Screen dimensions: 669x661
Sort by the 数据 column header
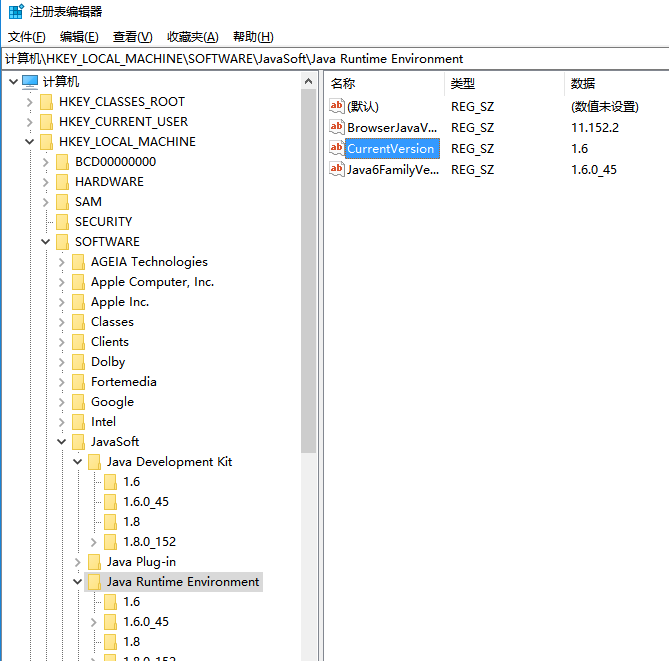pos(617,83)
